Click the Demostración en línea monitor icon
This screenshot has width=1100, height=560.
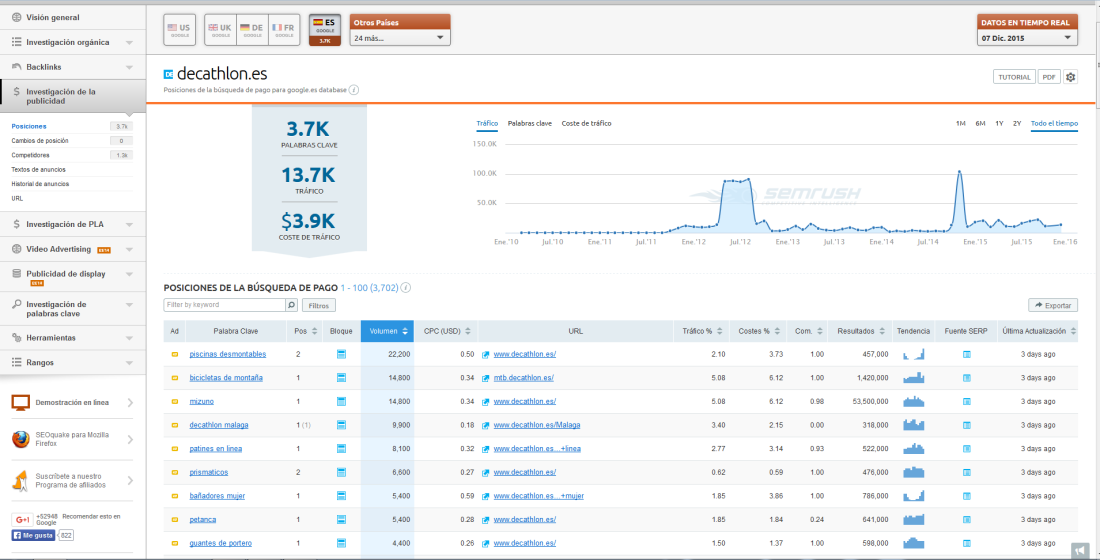20,403
